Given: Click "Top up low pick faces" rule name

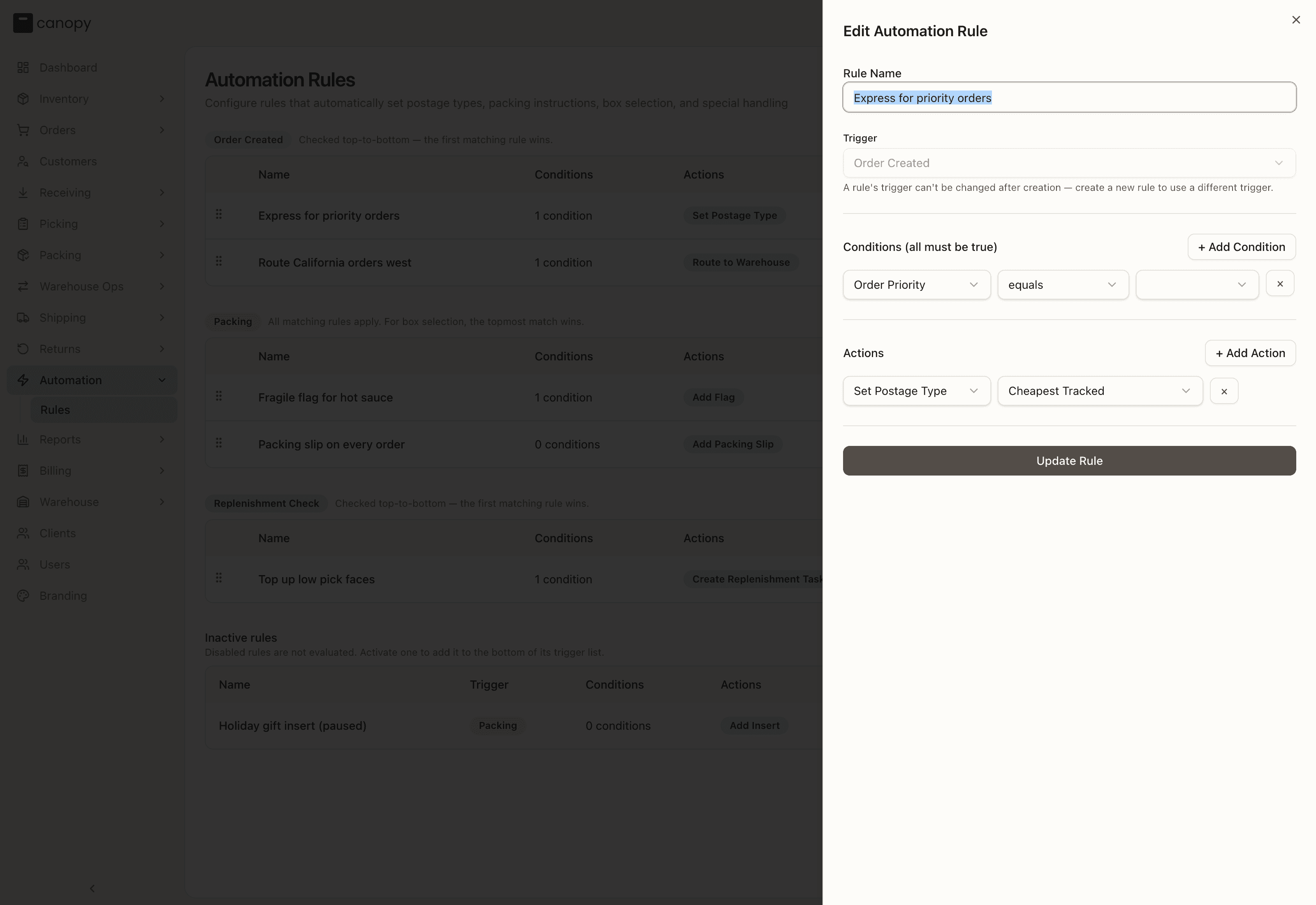Looking at the screenshot, I should pos(316,580).
